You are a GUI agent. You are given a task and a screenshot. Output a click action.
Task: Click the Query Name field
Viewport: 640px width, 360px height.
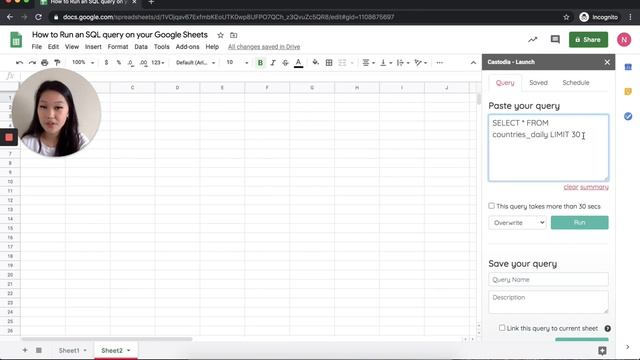[548, 280]
